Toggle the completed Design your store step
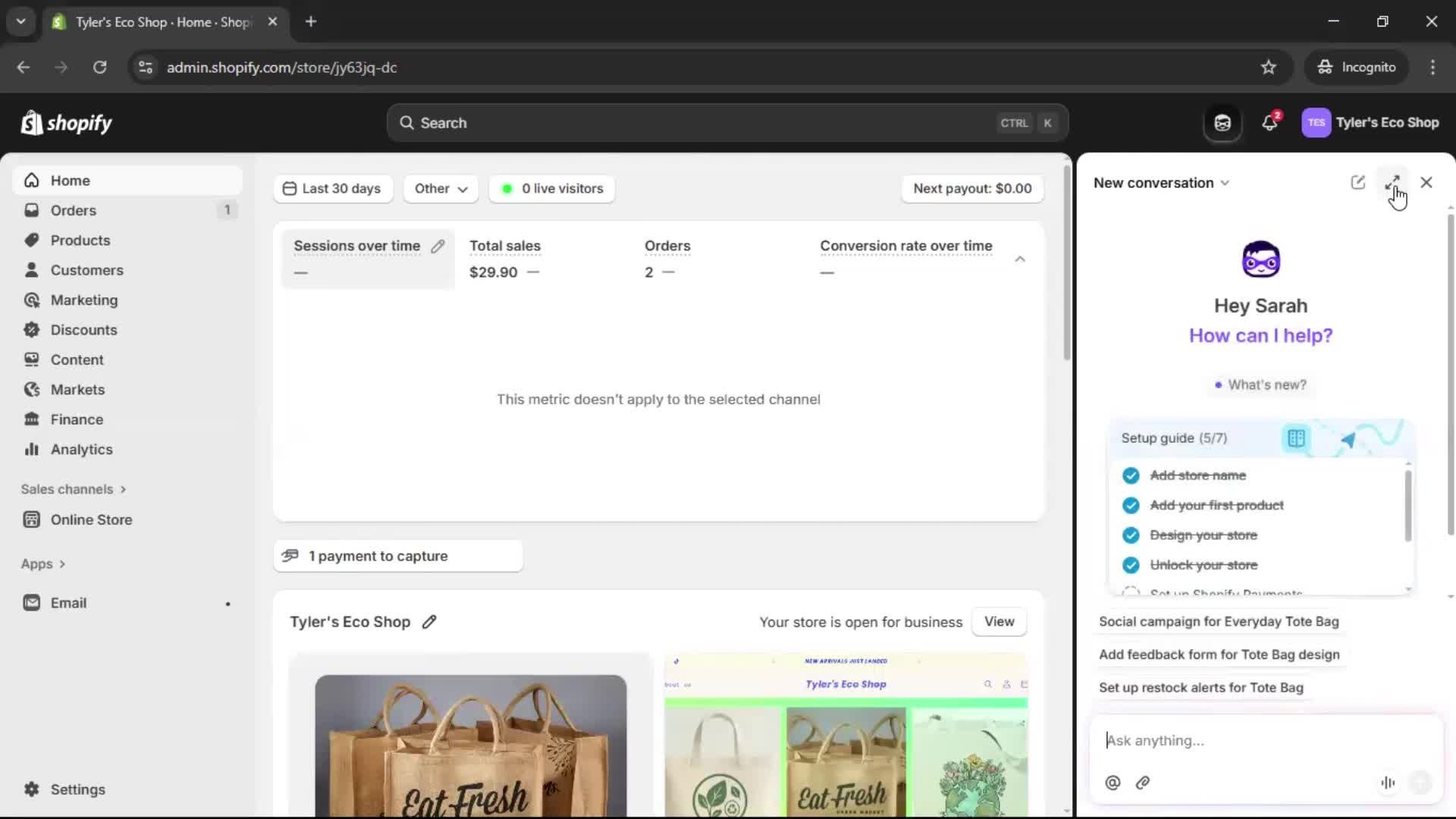The width and height of the screenshot is (1456, 819). point(1131,535)
